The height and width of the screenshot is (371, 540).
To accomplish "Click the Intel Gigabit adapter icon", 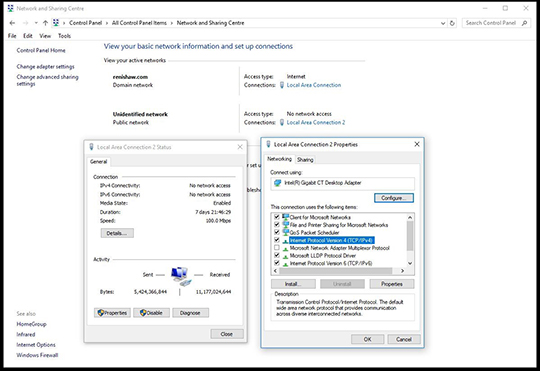I will click(x=278, y=183).
